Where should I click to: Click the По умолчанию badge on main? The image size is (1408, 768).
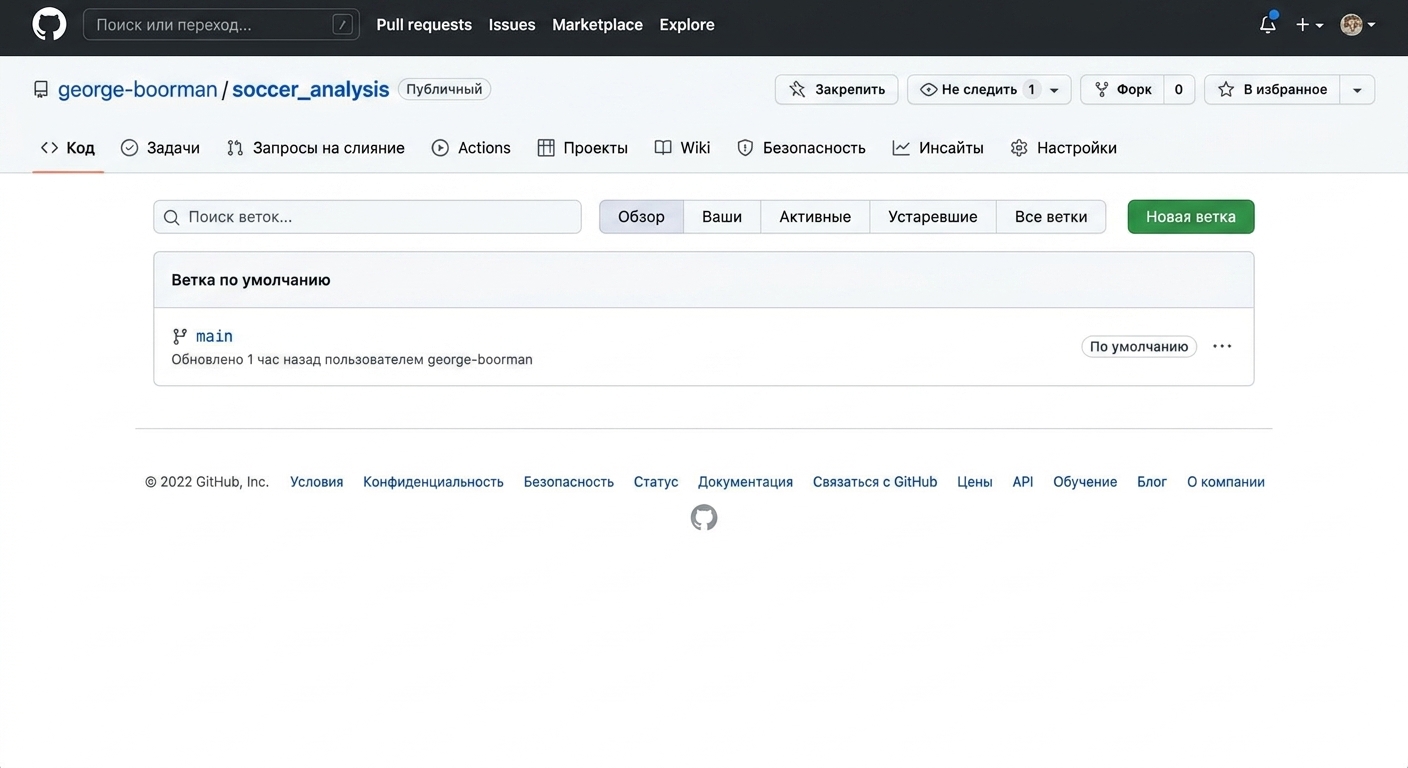(x=1139, y=346)
